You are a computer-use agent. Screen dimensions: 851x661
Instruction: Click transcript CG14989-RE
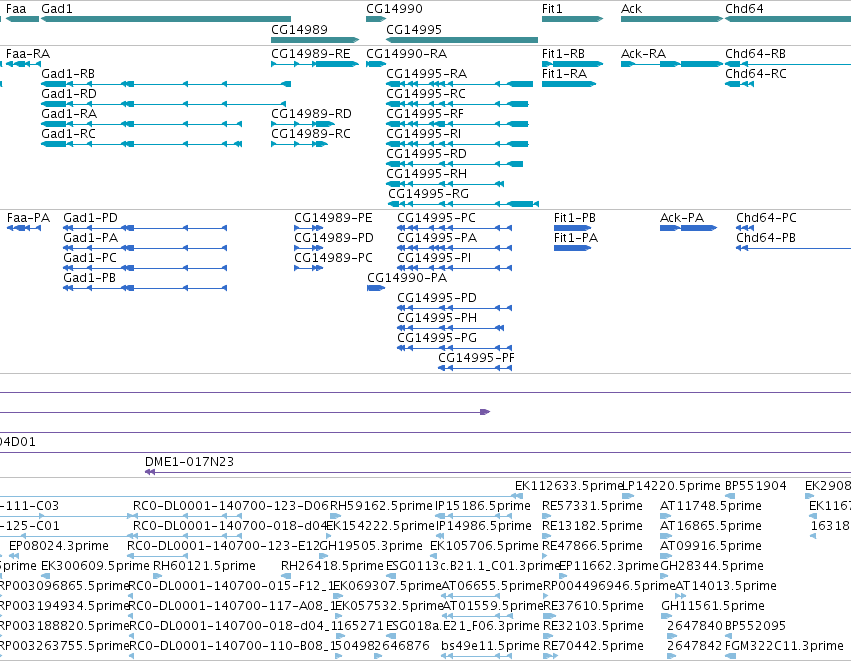pos(315,64)
